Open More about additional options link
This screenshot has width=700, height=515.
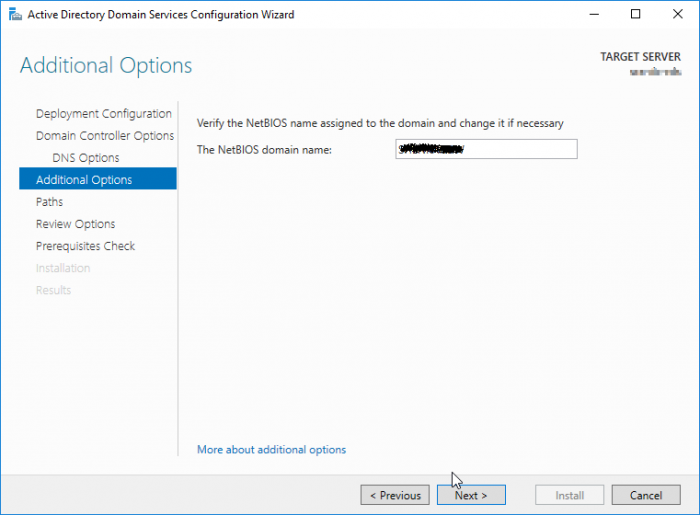(x=271, y=449)
